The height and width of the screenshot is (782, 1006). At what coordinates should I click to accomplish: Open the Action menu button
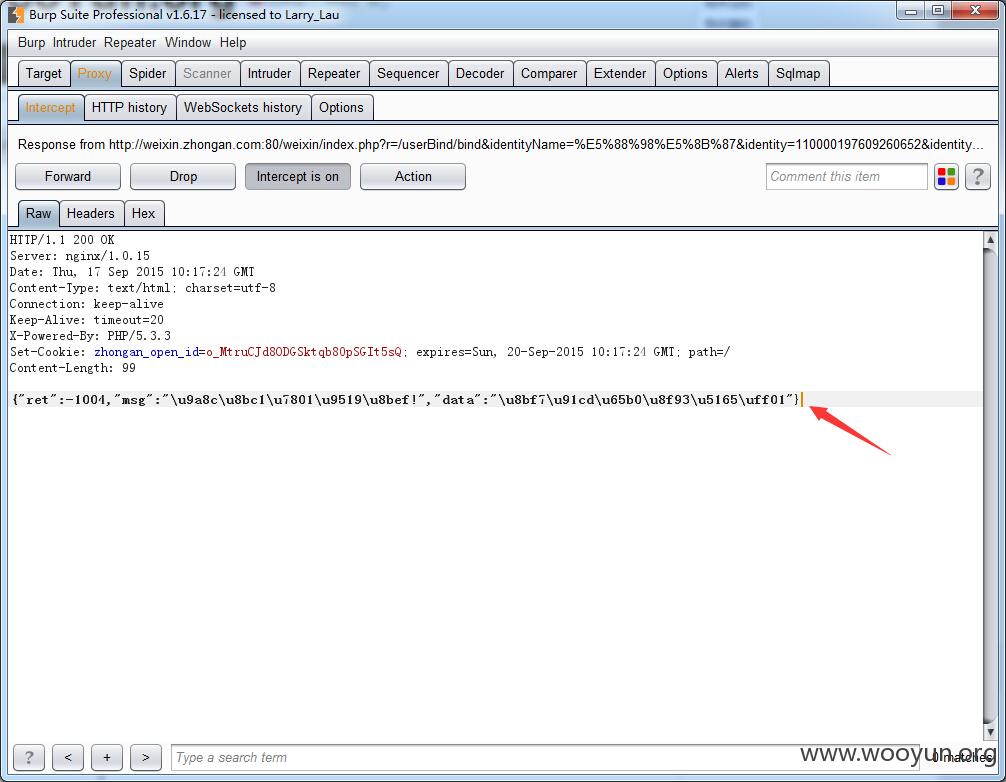pyautogui.click(x=413, y=176)
